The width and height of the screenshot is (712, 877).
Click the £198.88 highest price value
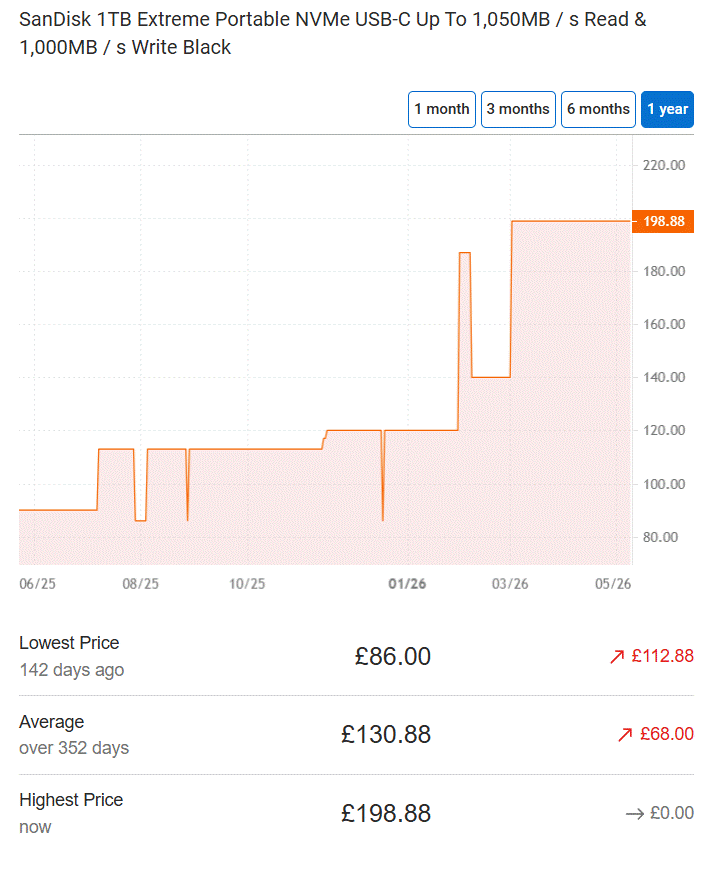[386, 813]
